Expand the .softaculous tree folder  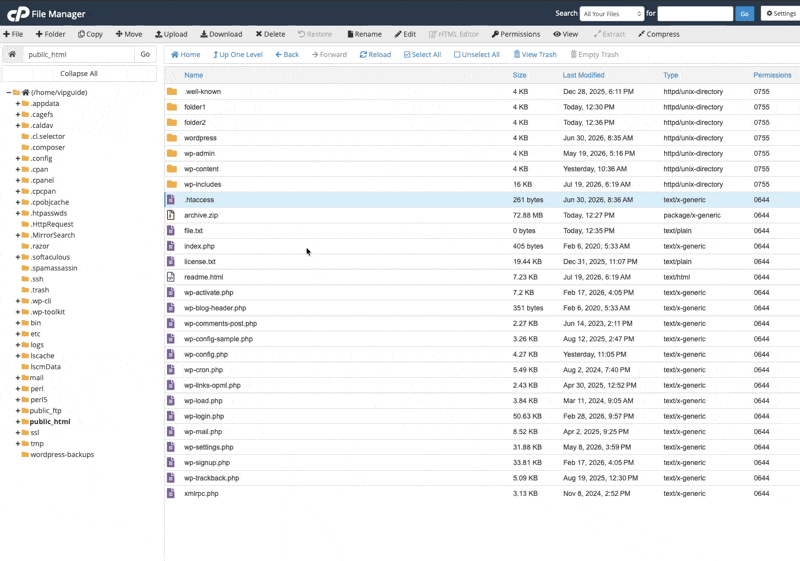click(18, 257)
